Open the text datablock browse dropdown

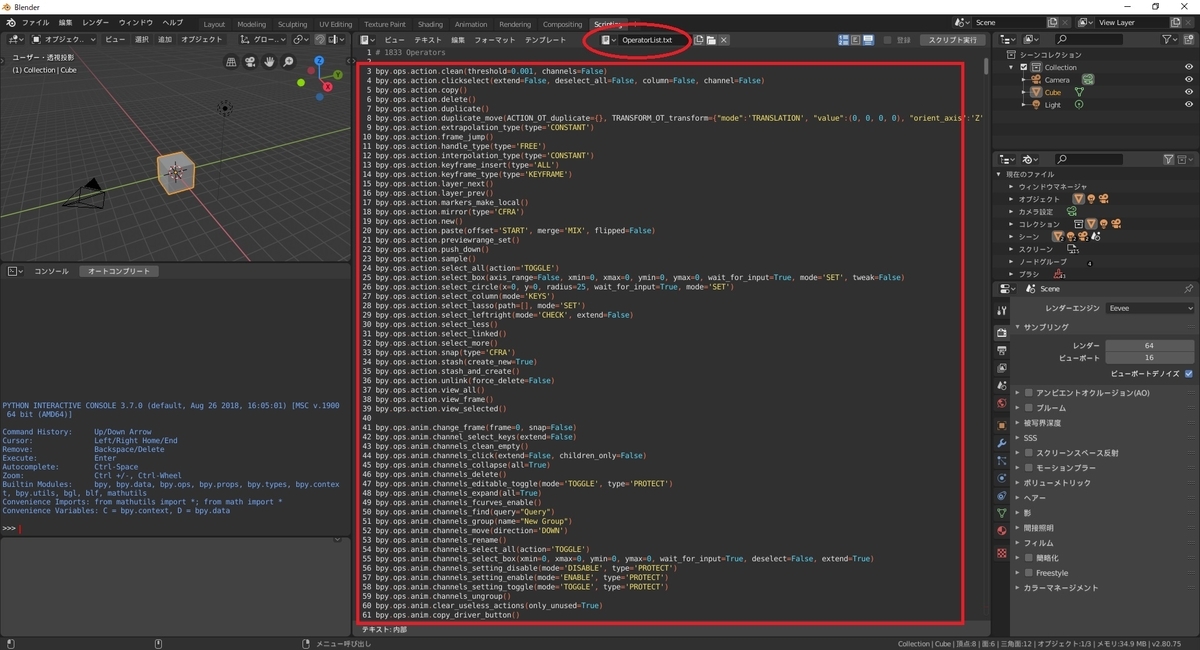609,40
